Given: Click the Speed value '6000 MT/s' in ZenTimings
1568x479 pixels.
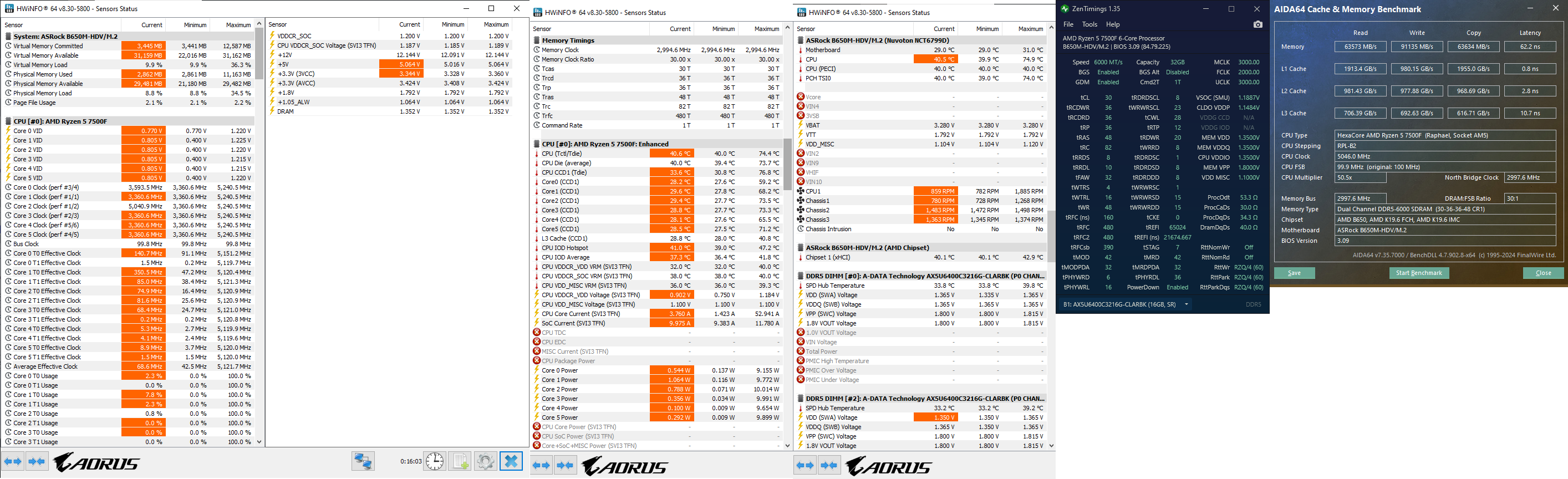Looking at the screenshot, I should click(1108, 62).
